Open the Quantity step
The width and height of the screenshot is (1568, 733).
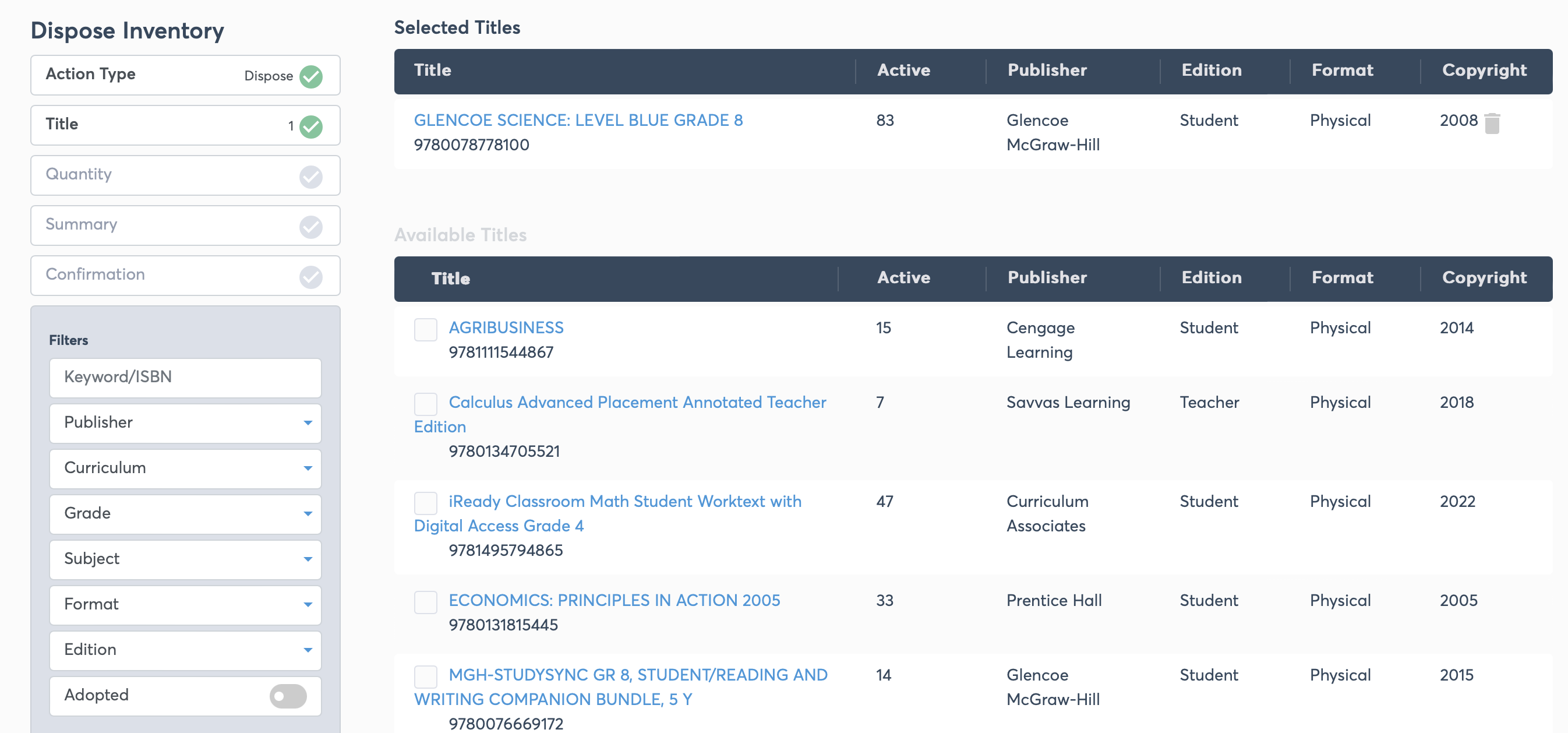point(185,175)
